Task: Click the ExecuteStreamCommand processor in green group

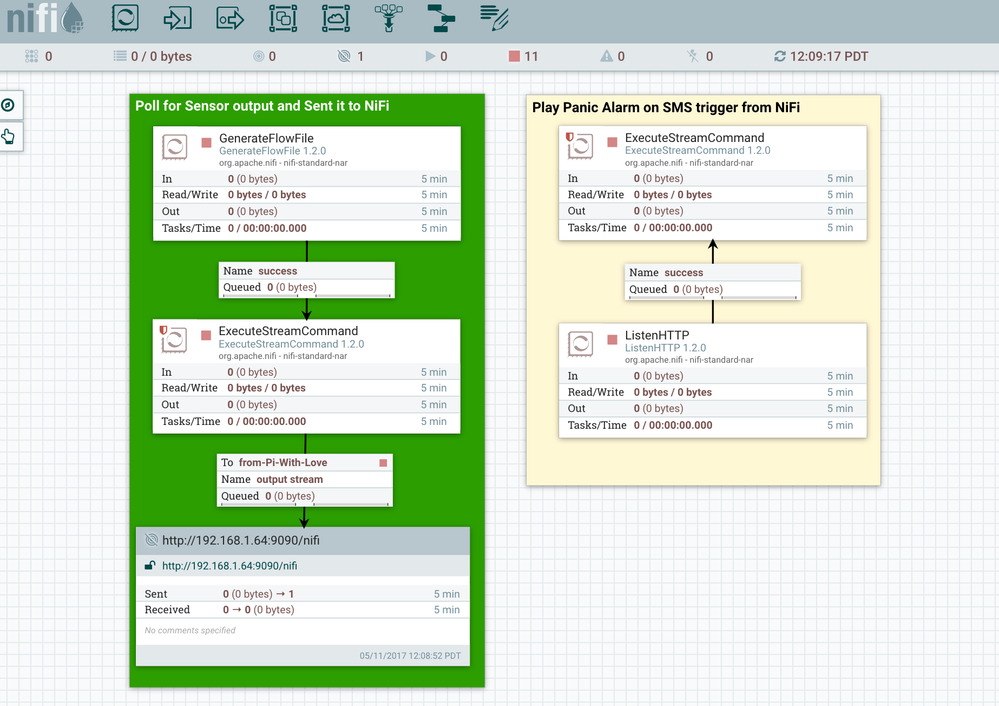Action: [306, 377]
